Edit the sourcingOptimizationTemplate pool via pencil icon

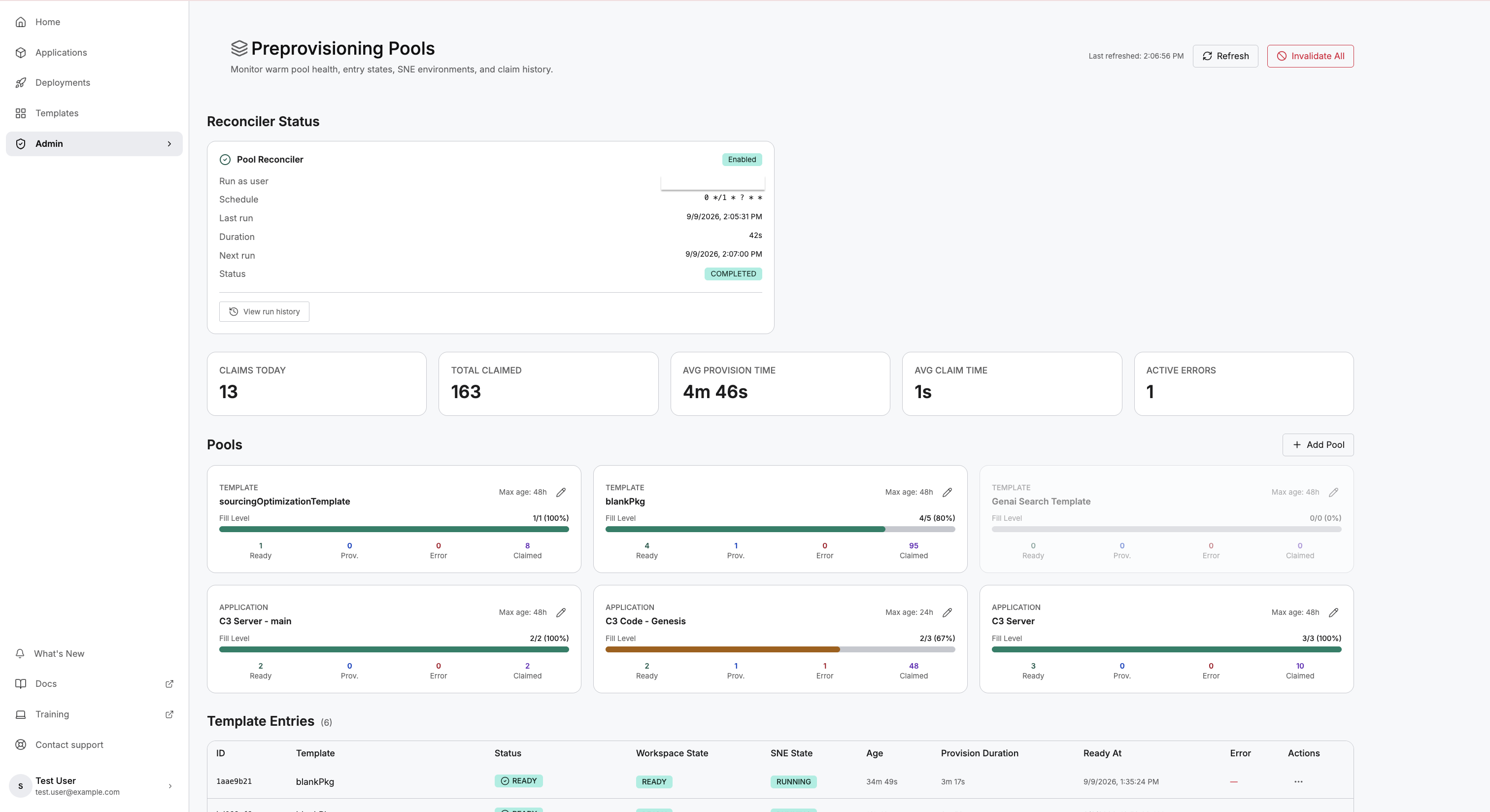pos(561,492)
